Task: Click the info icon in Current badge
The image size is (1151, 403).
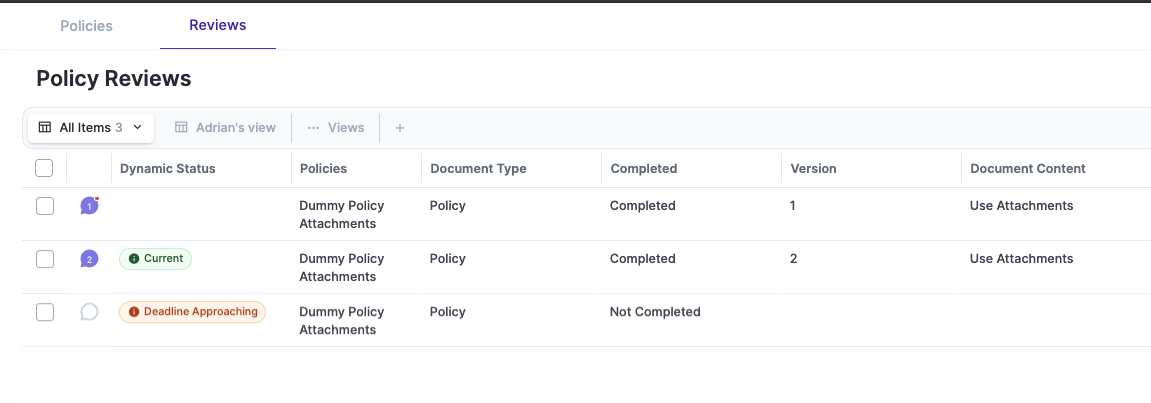Action: coord(134,259)
